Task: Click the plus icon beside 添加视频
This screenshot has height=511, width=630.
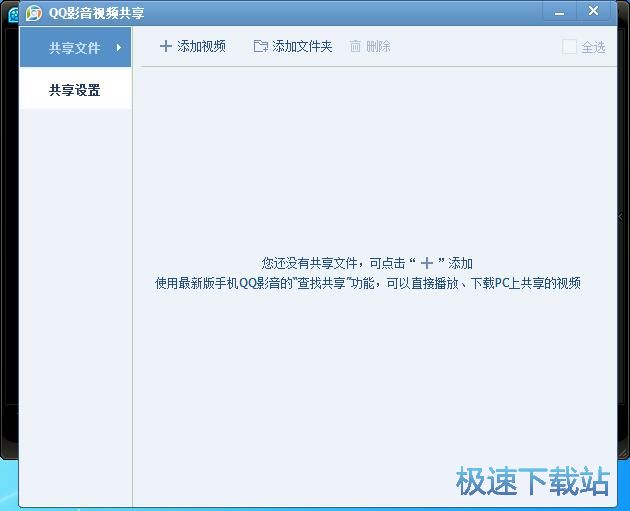Action: (x=166, y=47)
